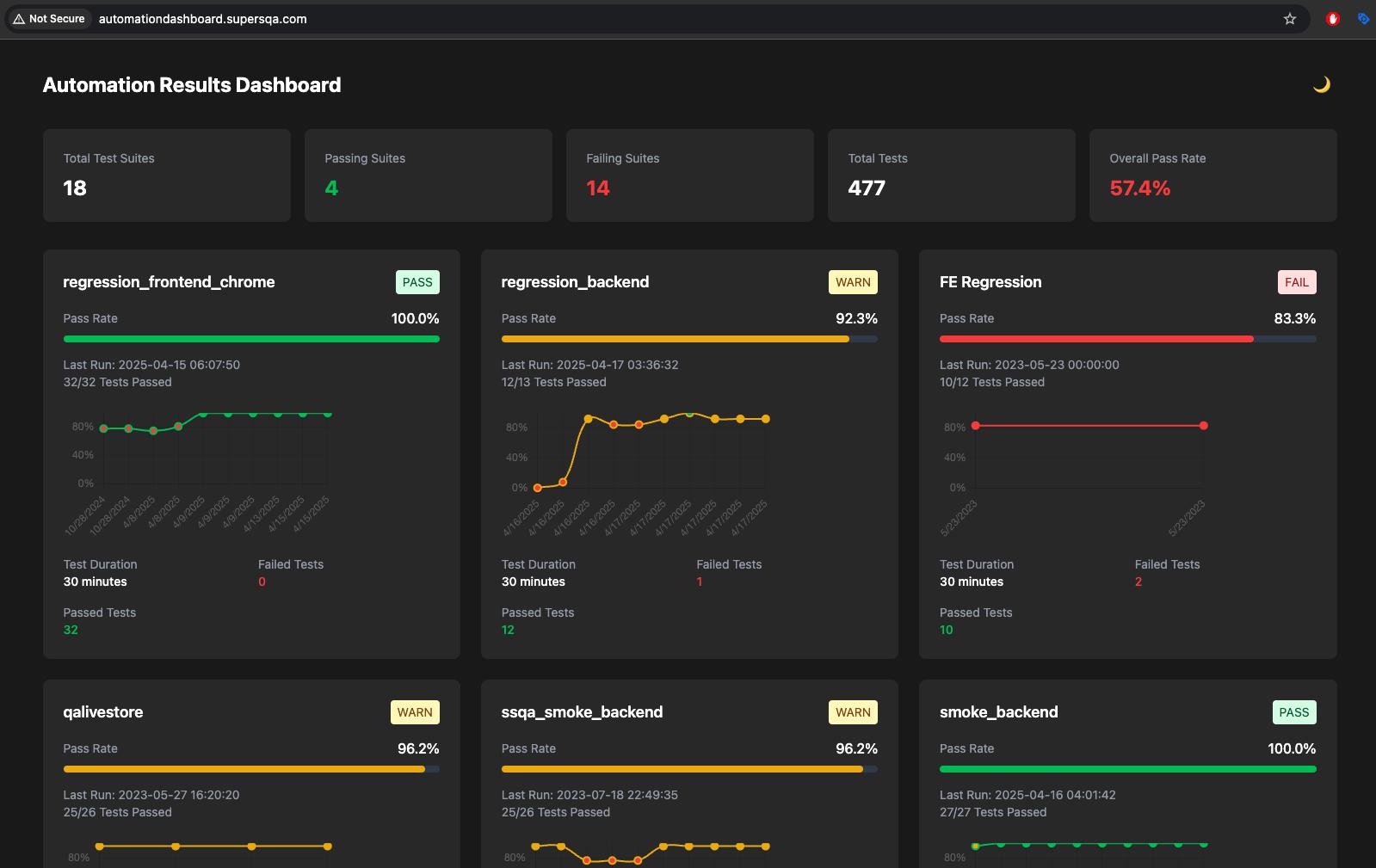Viewport: 1376px width, 868px height.
Task: Click the FAIL badge on FE Regression
Action: 1296,282
